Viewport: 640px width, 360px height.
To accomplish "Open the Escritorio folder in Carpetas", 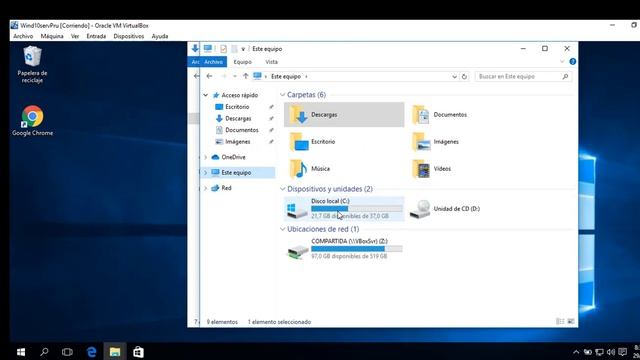I will [313, 142].
